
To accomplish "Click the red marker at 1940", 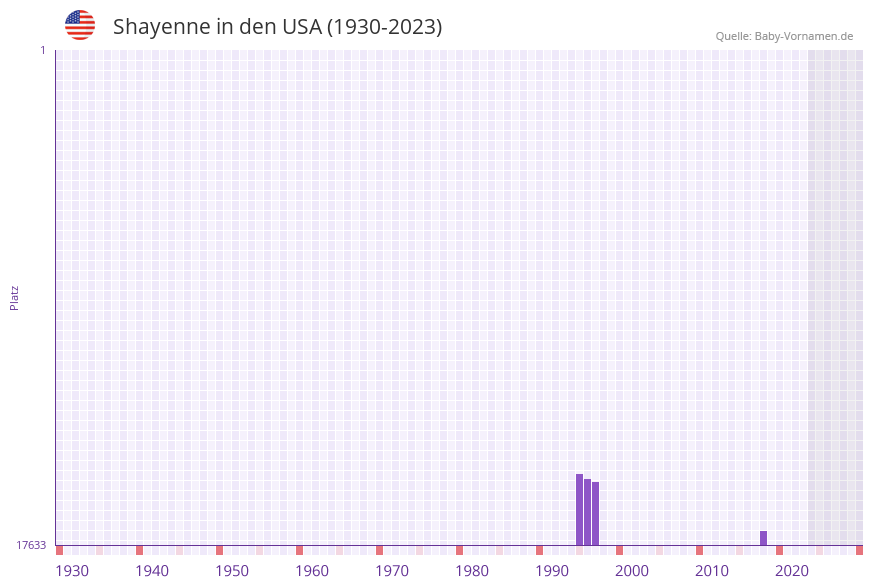I will tap(141, 549).
